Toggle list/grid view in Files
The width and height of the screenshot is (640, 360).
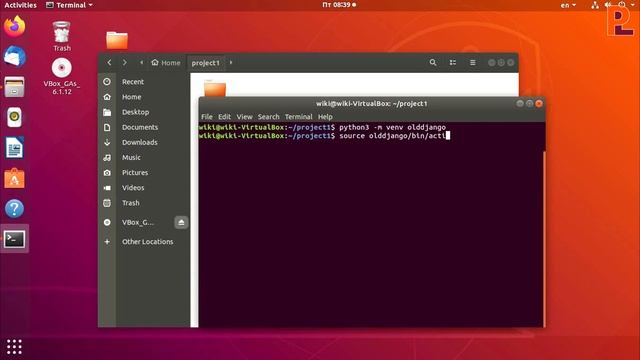pyautogui.click(x=453, y=62)
